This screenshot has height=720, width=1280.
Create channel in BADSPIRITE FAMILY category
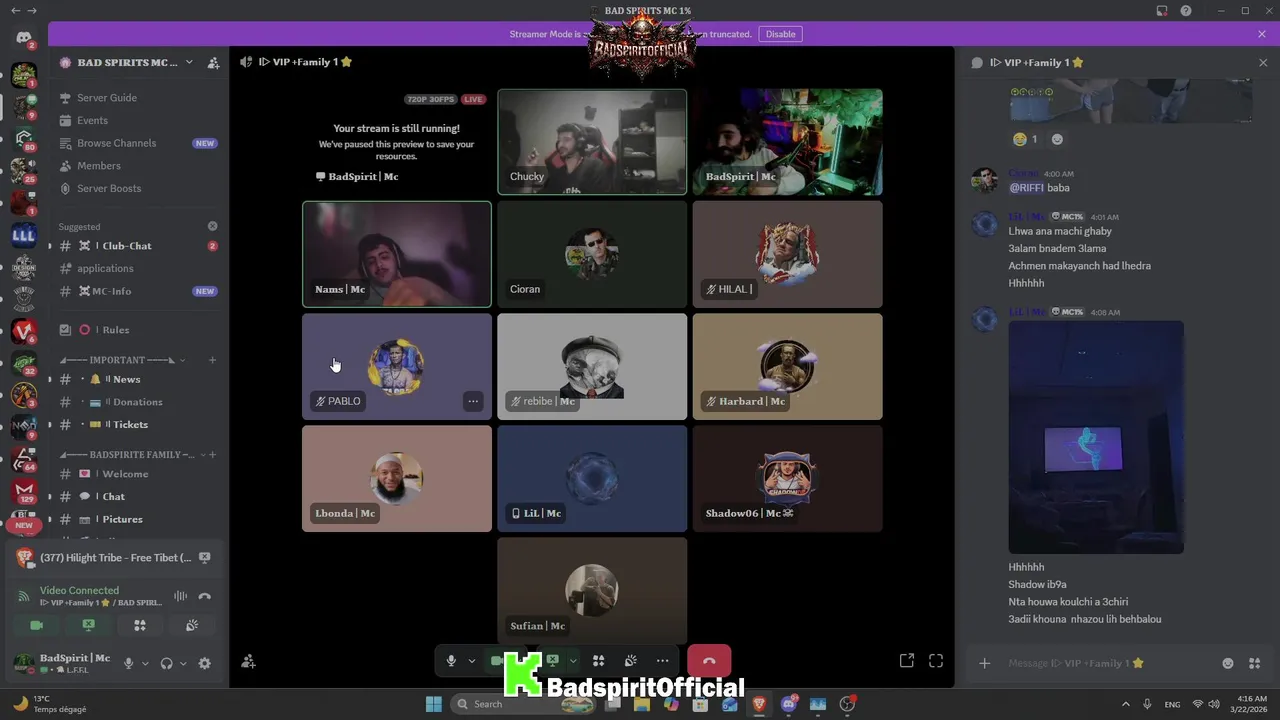(212, 455)
